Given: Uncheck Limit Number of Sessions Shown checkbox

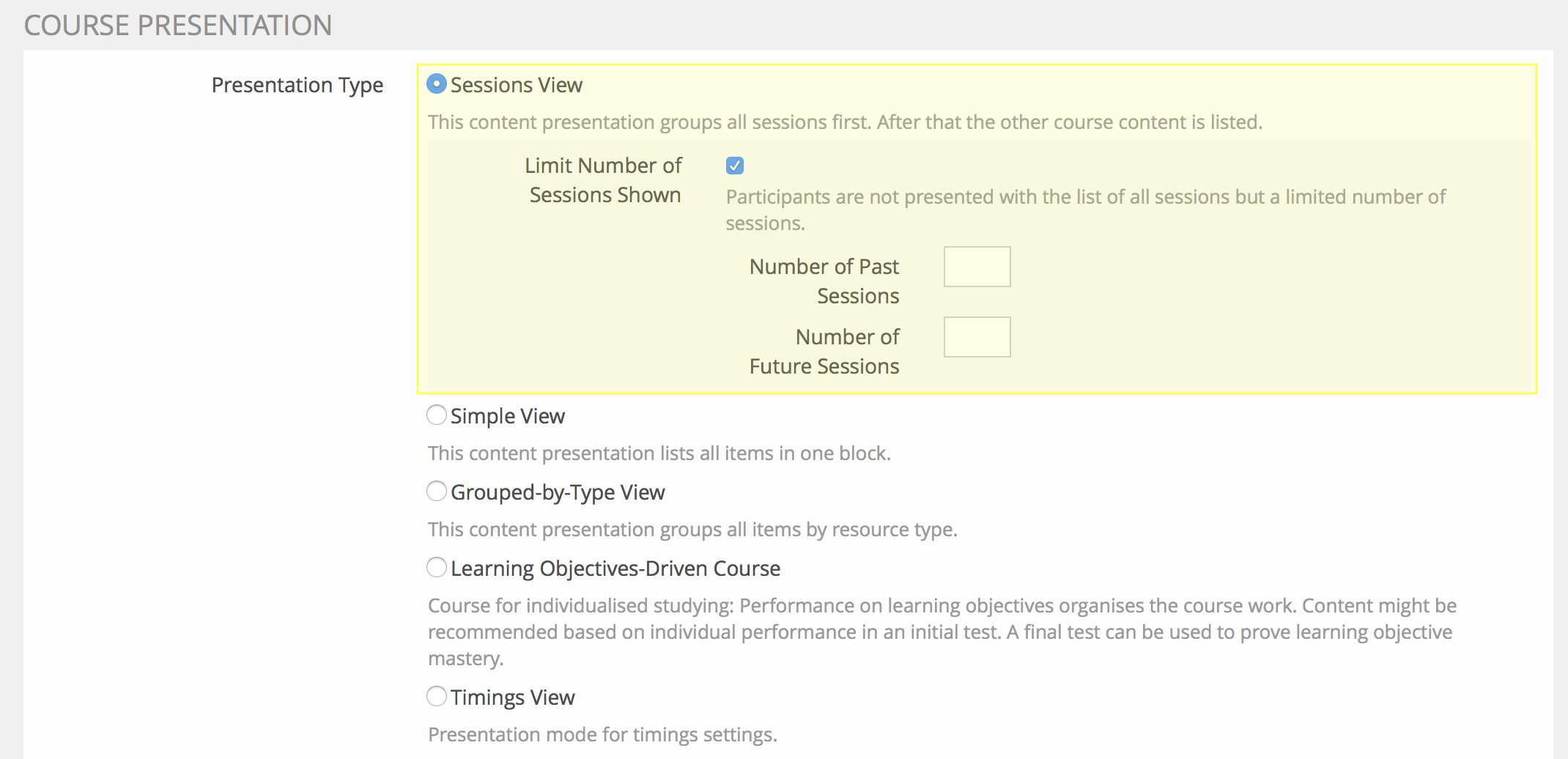Looking at the screenshot, I should pos(735,166).
